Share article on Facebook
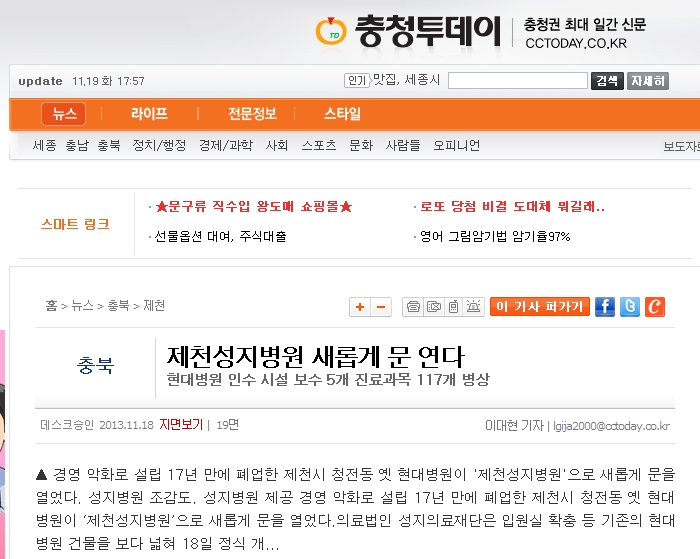The width and height of the screenshot is (700, 559). point(605,307)
